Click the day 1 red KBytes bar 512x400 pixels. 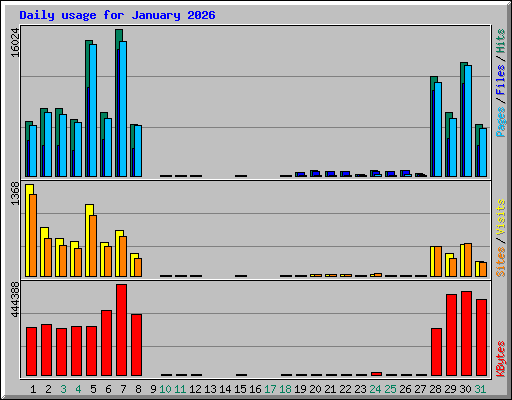[31, 352]
